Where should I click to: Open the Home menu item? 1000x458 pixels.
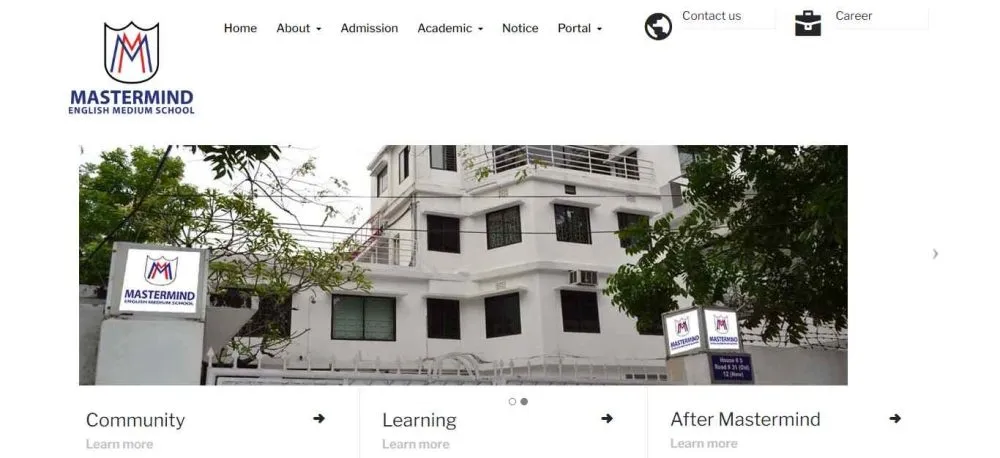pyautogui.click(x=240, y=28)
